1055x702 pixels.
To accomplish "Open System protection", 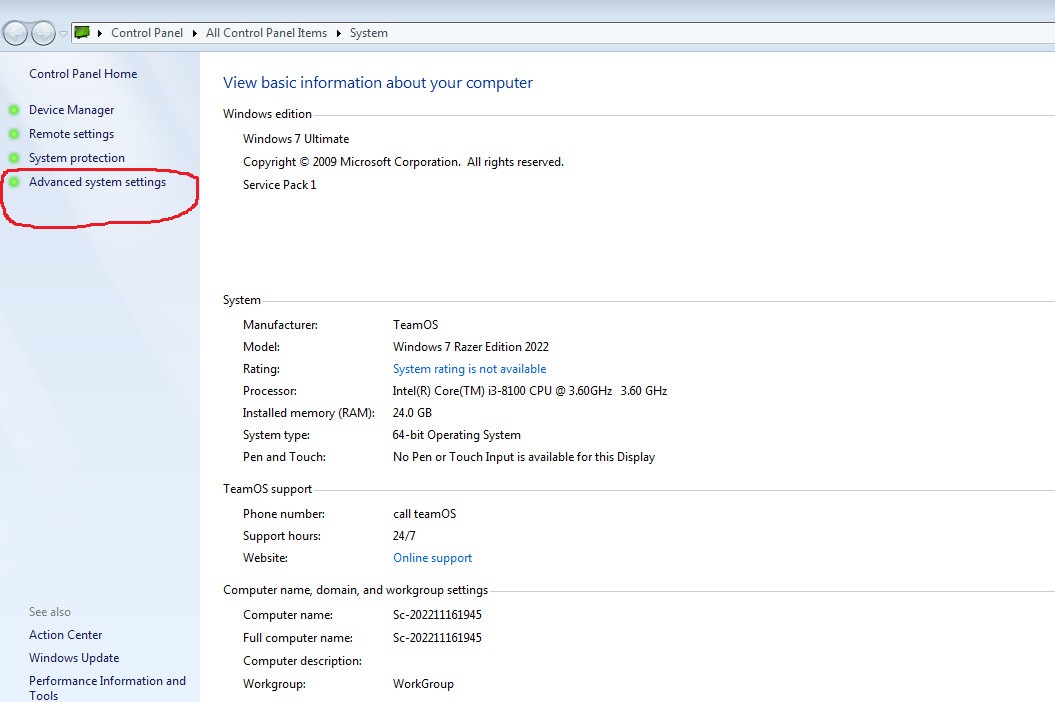I will coord(77,158).
